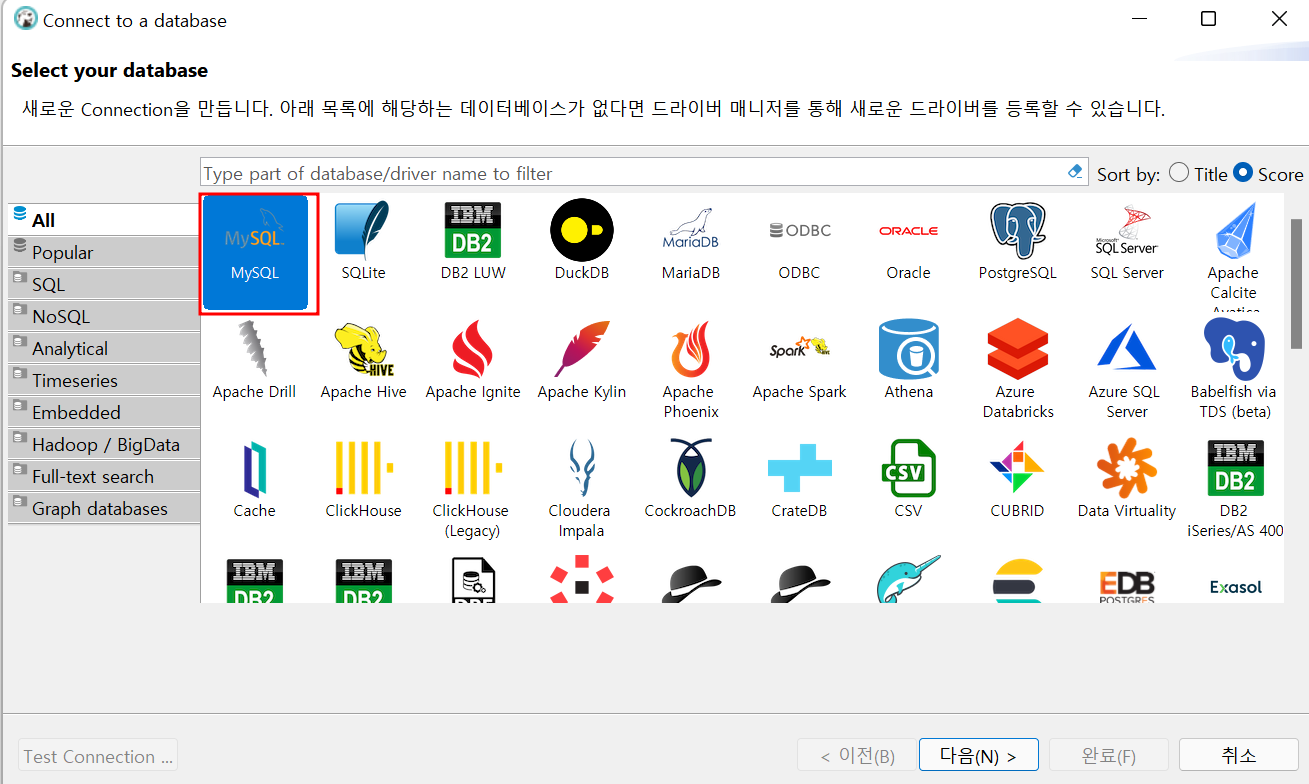Image resolution: width=1309 pixels, height=784 pixels.
Task: Pick the Azure SQL Server driver
Action: 1127,370
